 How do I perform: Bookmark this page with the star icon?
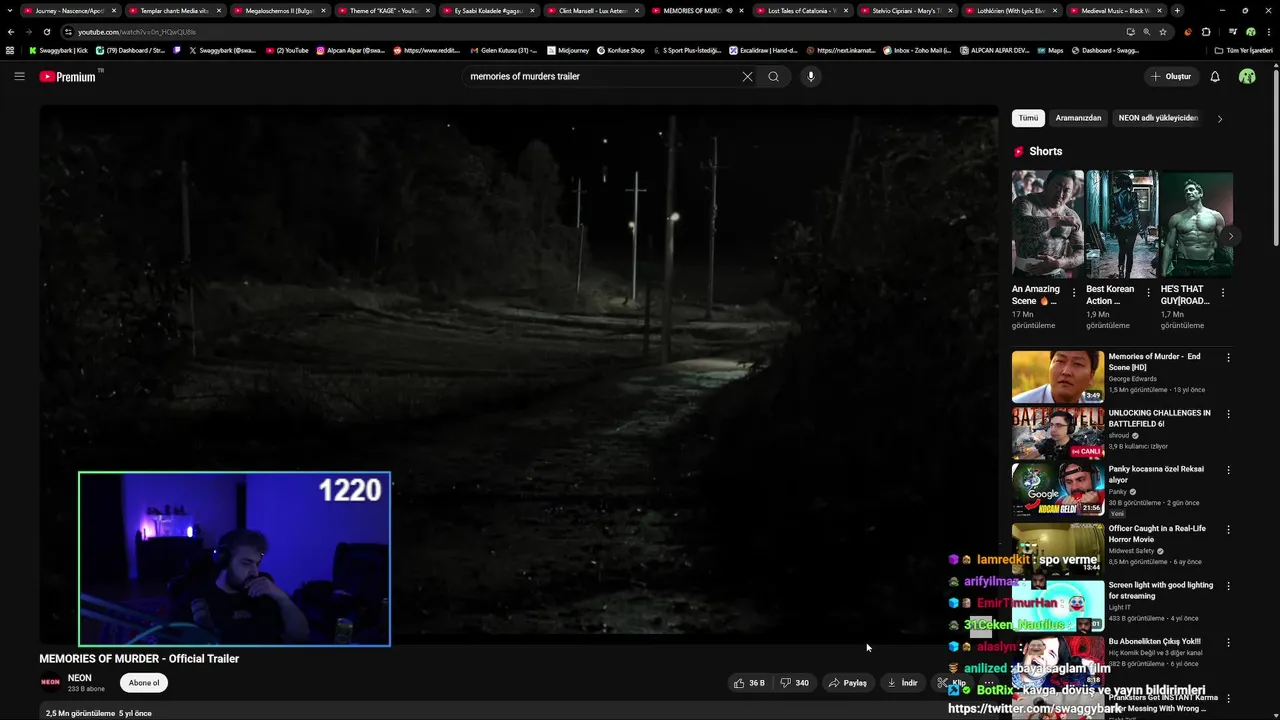1163,32
